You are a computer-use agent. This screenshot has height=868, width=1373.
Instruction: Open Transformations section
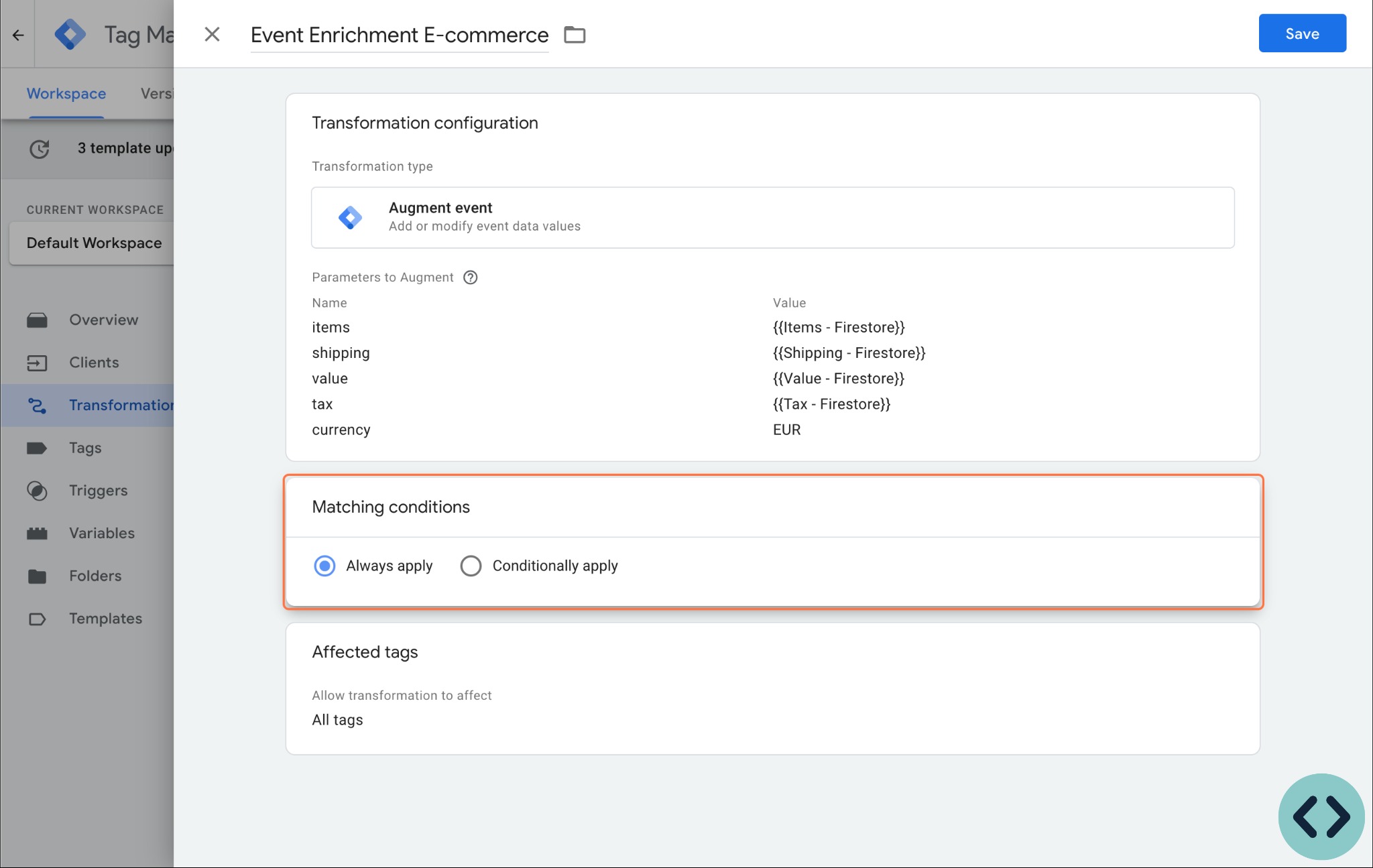point(121,406)
